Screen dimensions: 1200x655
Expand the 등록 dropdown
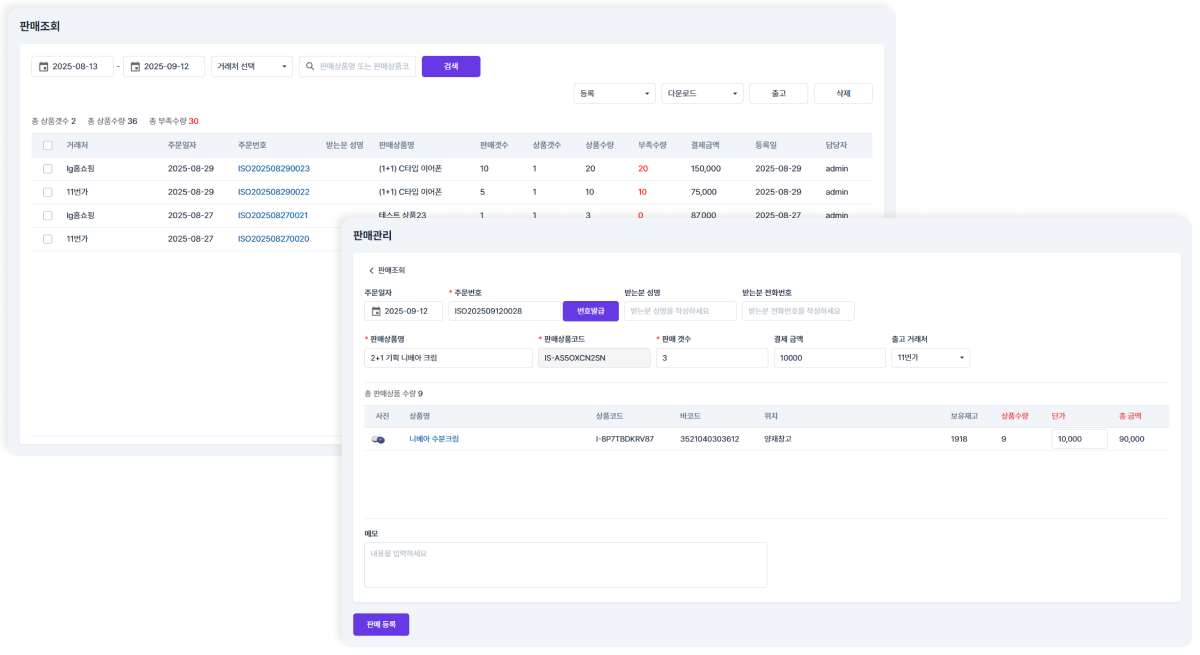tap(614, 94)
